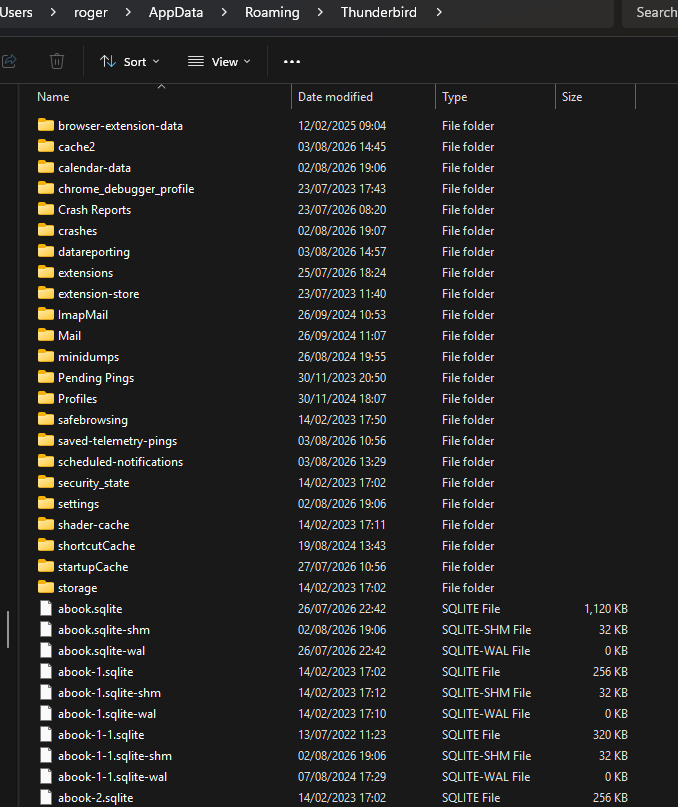This screenshot has width=678, height=807.
Task: Click the Thunderbird breadcrumb segment
Action: tap(378, 12)
